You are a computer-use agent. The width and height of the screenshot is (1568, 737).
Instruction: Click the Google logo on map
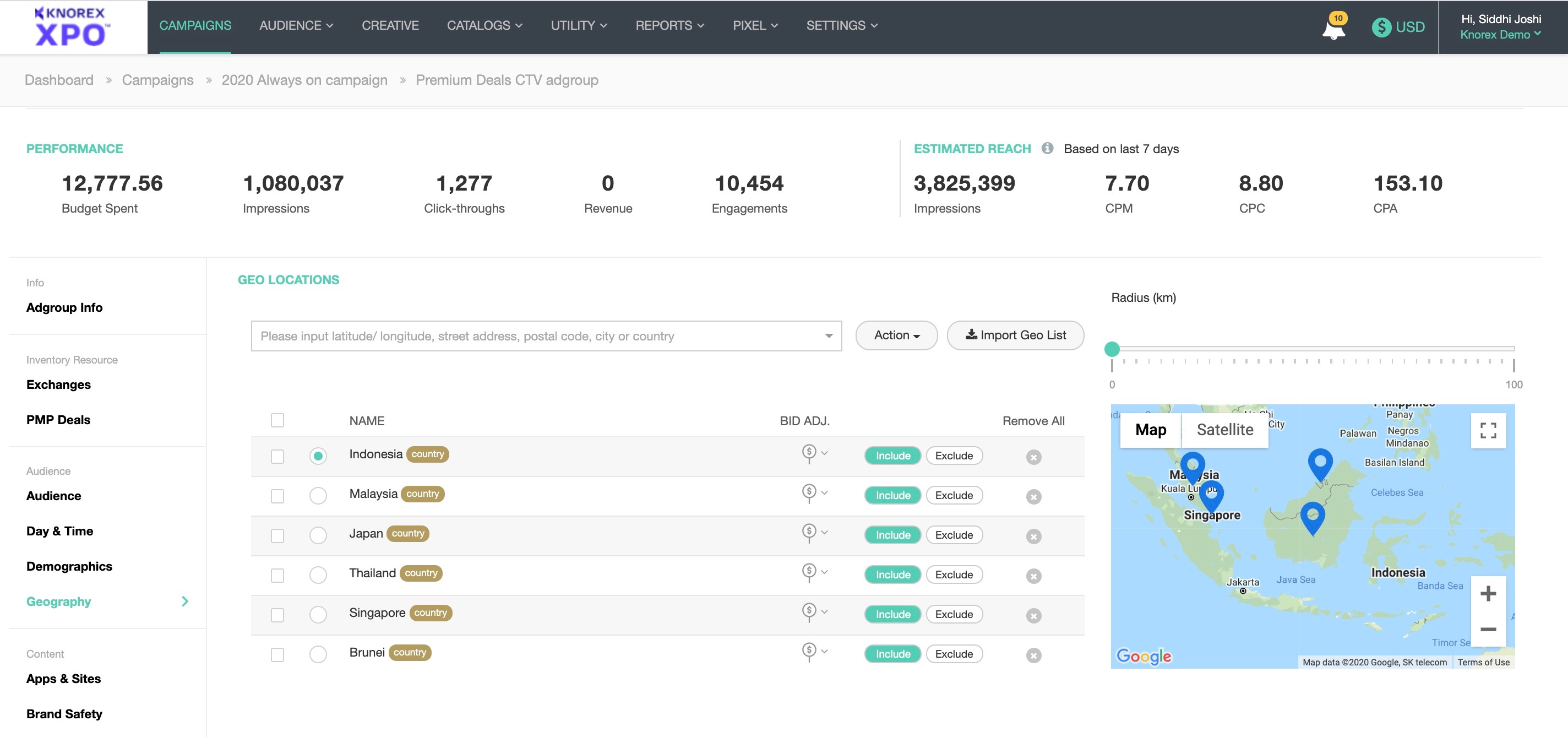[x=1144, y=656]
